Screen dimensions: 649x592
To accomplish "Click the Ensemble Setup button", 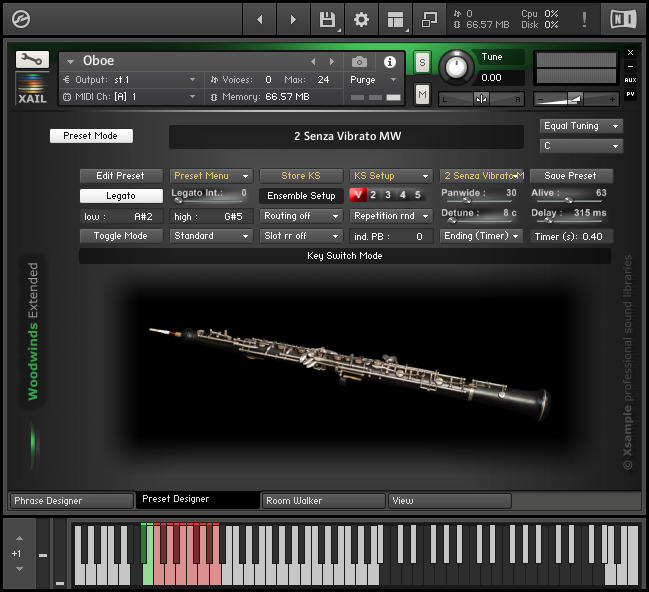I will click(301, 196).
